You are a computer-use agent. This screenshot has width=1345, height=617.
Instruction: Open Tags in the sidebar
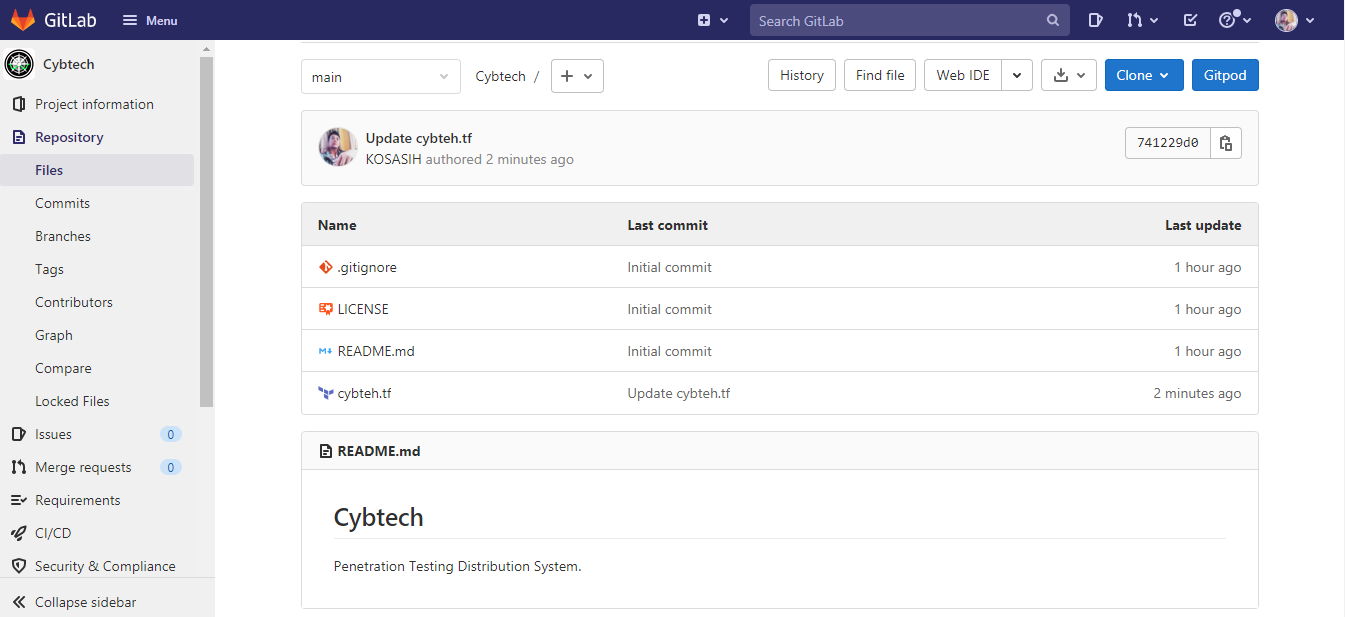coord(49,269)
